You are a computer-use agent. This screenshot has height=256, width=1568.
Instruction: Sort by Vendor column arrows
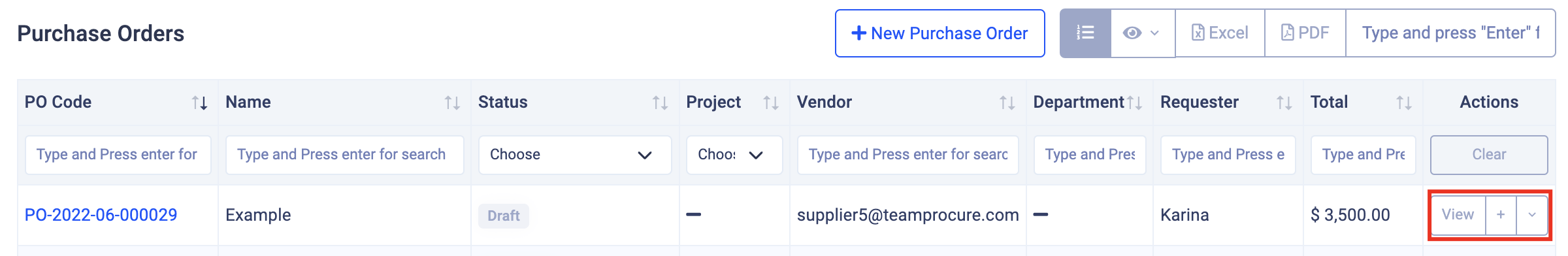click(1007, 103)
